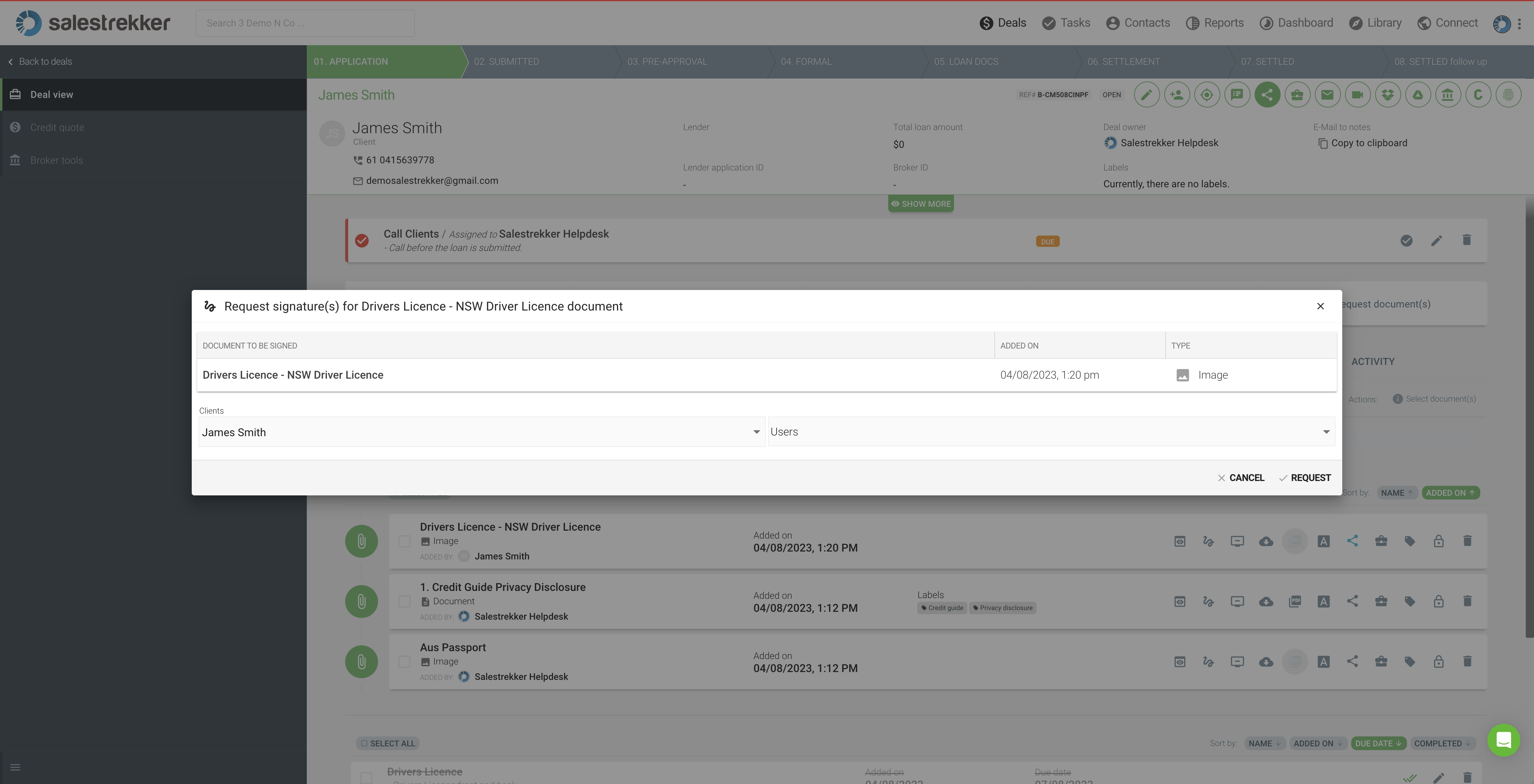Viewport: 1534px width, 784px height.
Task: Toggle checkbox for Aus Passport
Action: pyautogui.click(x=404, y=661)
